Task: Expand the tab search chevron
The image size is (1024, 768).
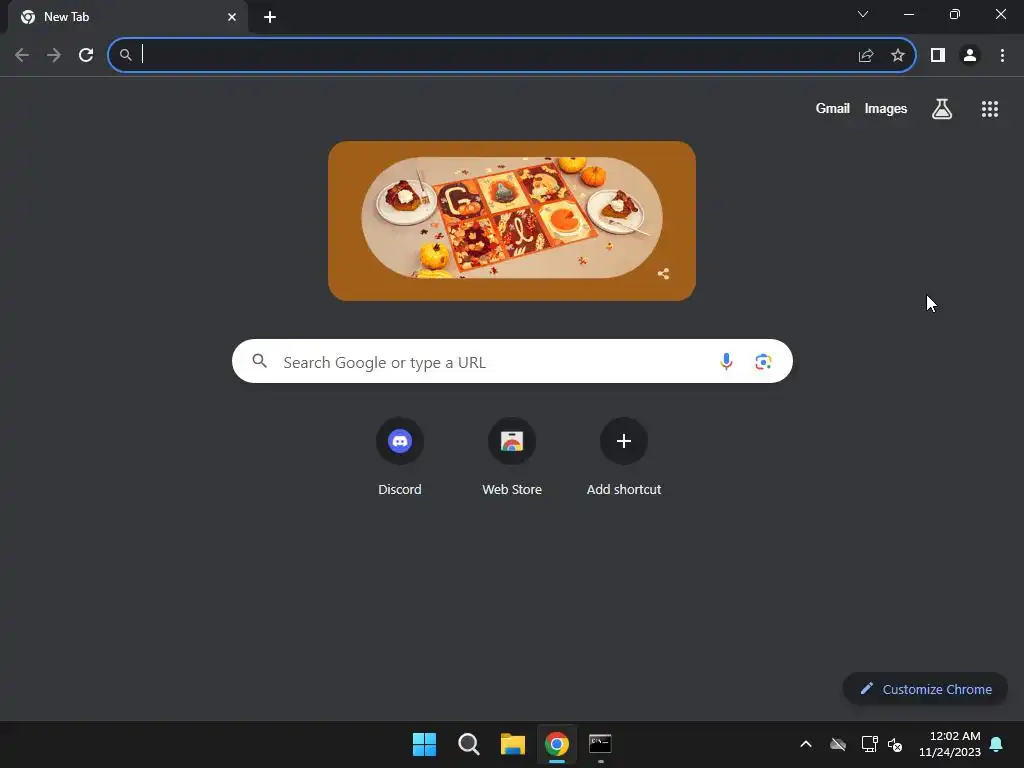Action: coord(863,14)
